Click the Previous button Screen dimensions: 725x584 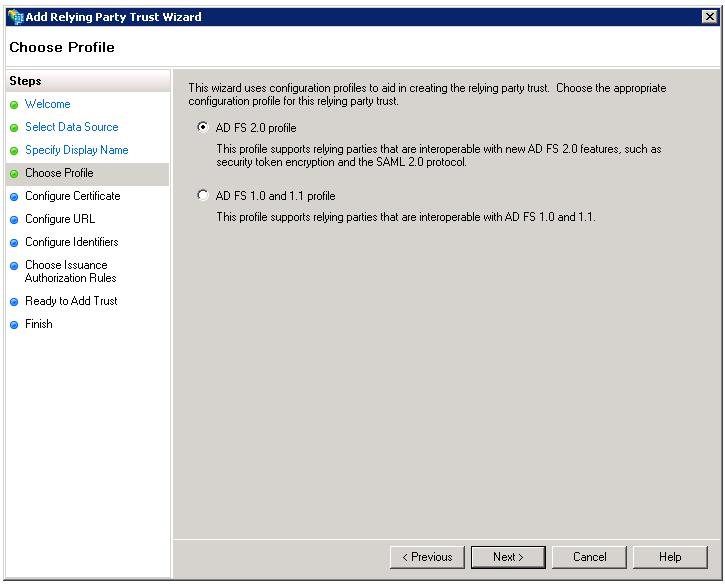(427, 557)
